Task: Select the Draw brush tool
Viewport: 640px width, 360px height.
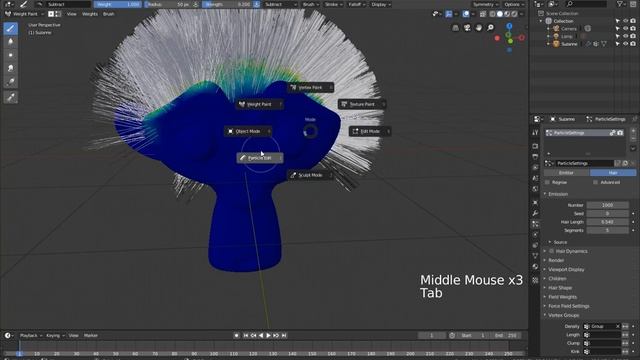Action: 11,28
